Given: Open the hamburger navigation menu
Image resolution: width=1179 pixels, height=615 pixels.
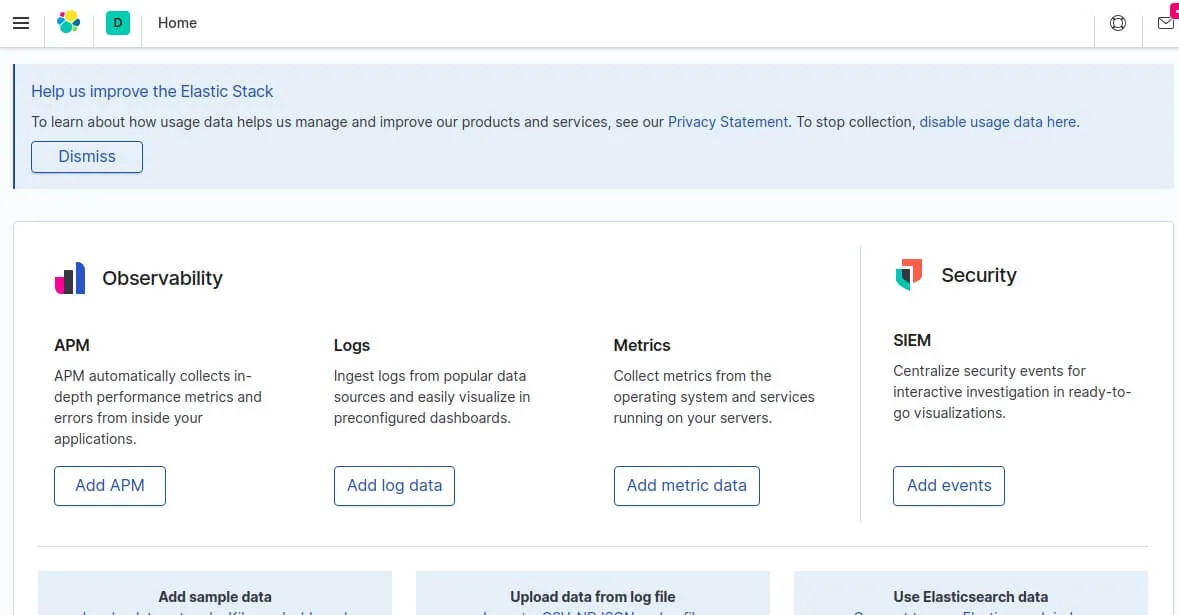Looking at the screenshot, I should [21, 23].
